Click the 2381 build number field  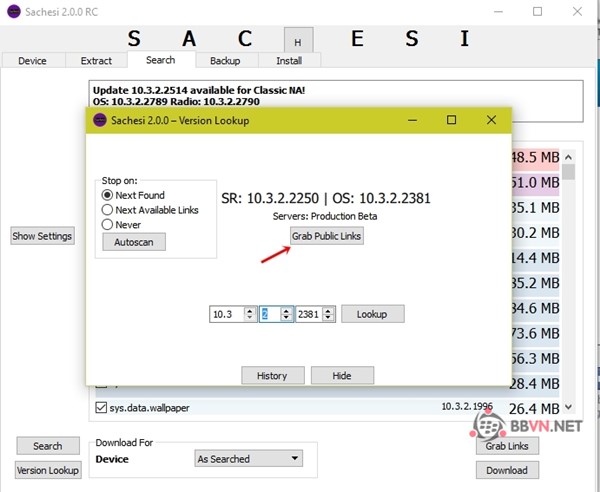point(308,314)
